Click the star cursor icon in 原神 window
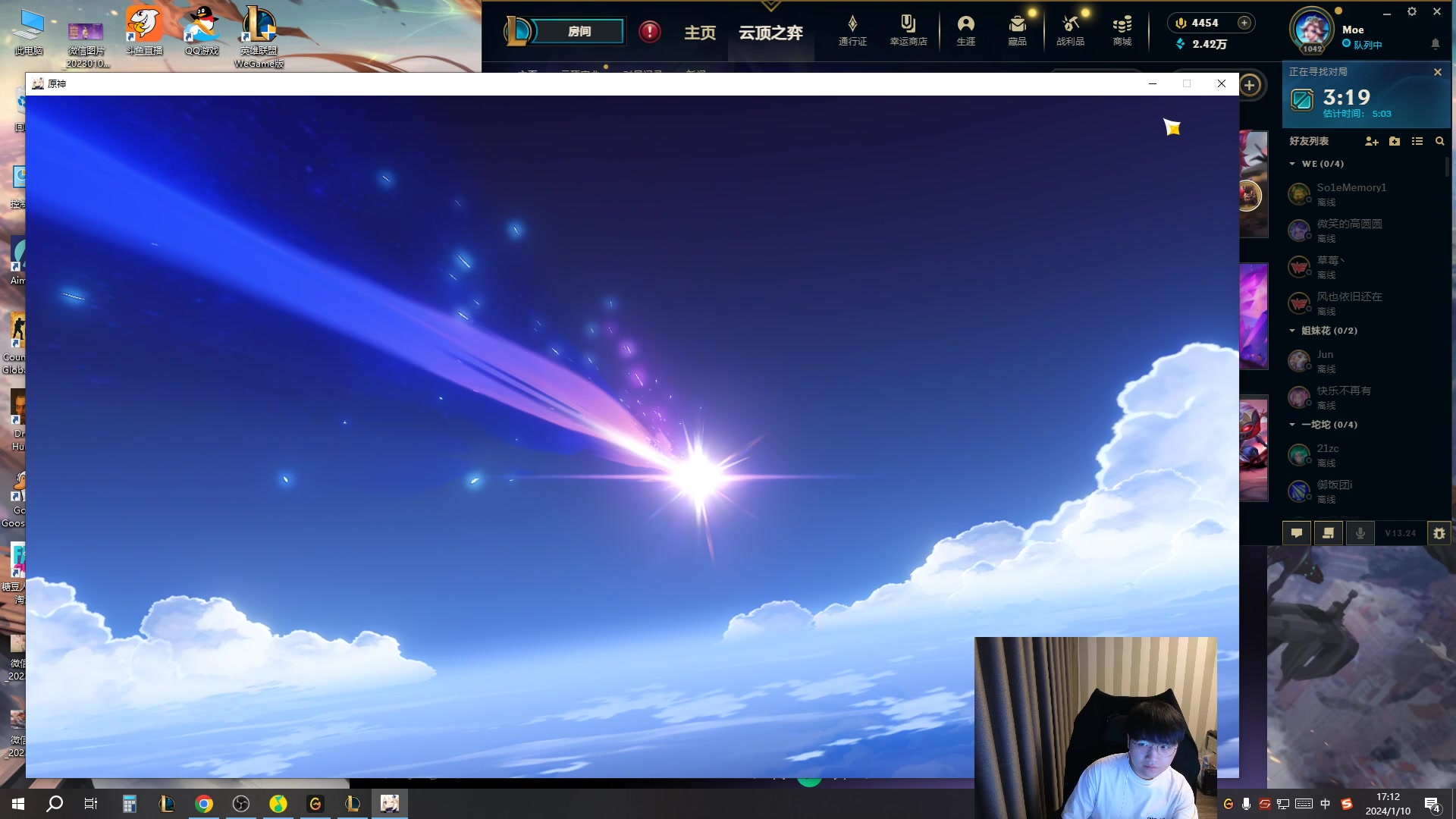Screen dimensions: 1456x819 point(1172,127)
